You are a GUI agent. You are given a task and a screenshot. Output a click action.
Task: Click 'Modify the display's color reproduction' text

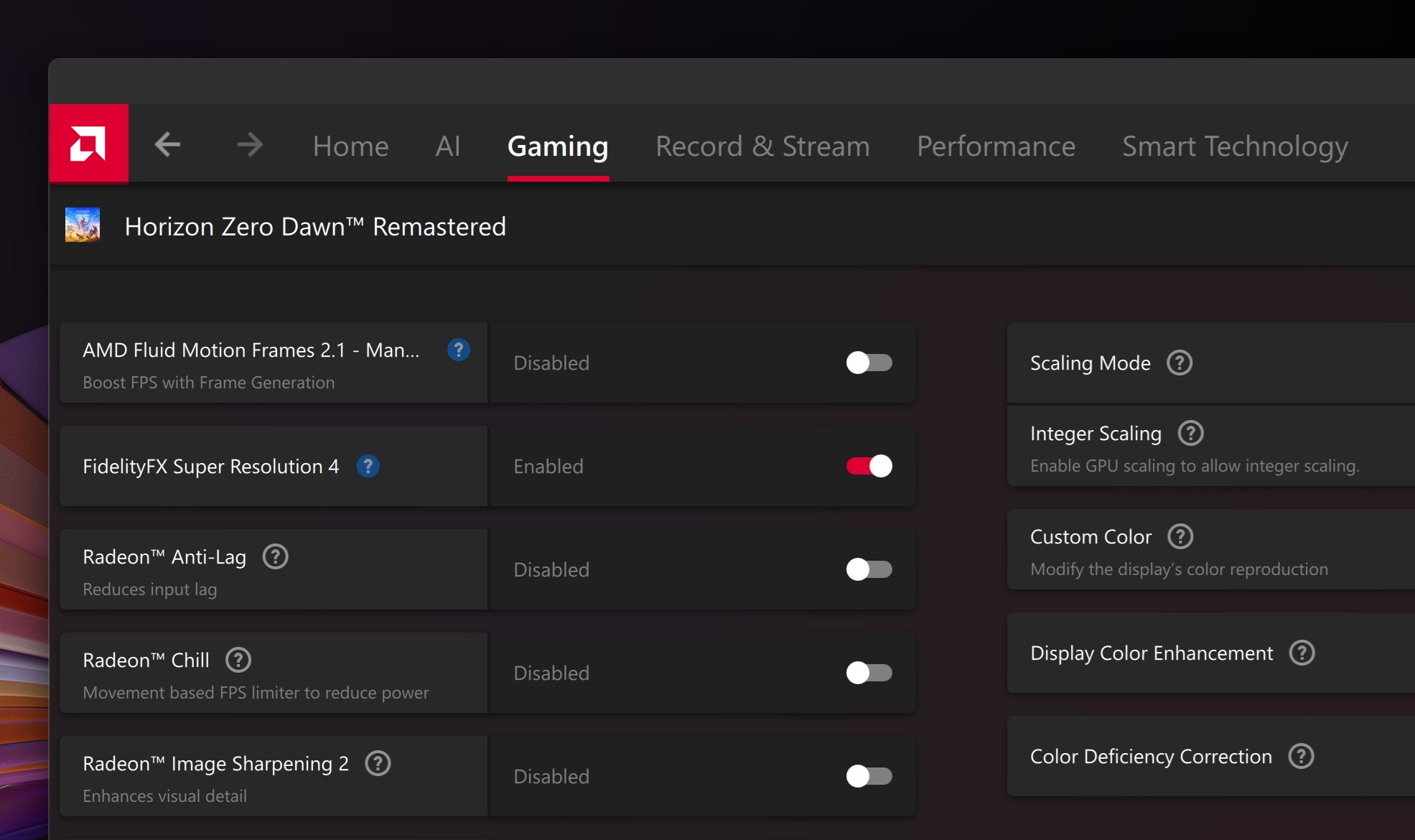point(1179,569)
